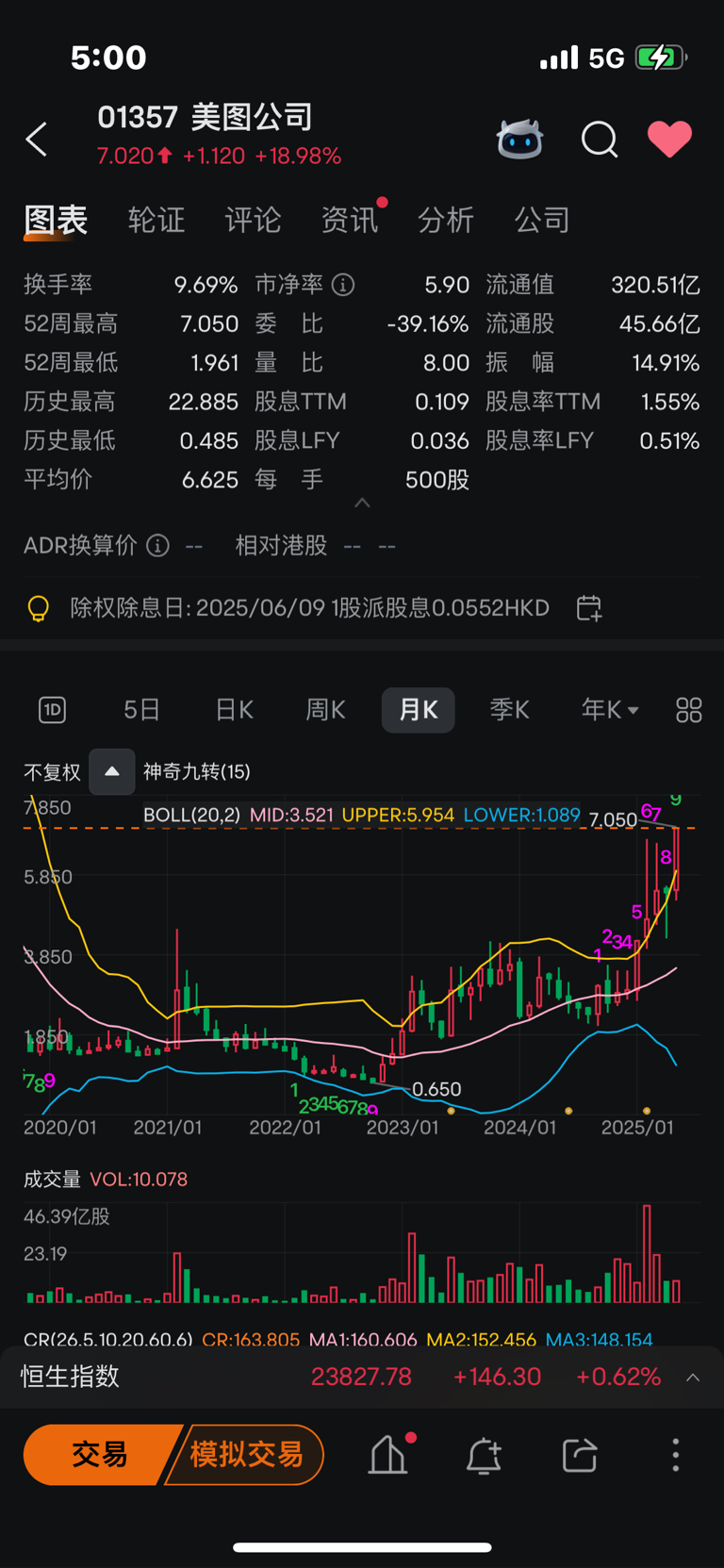Tap the 7.050 high price marker
724x1568 pixels.
[x=614, y=819]
